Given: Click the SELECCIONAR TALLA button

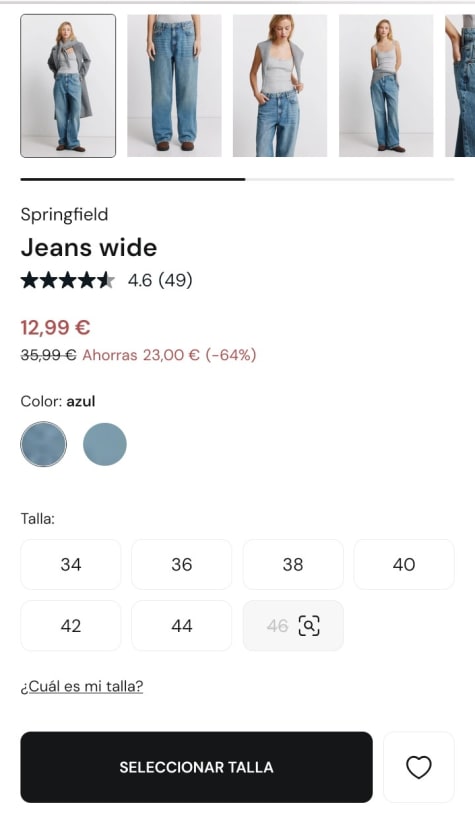Looking at the screenshot, I should (197, 767).
